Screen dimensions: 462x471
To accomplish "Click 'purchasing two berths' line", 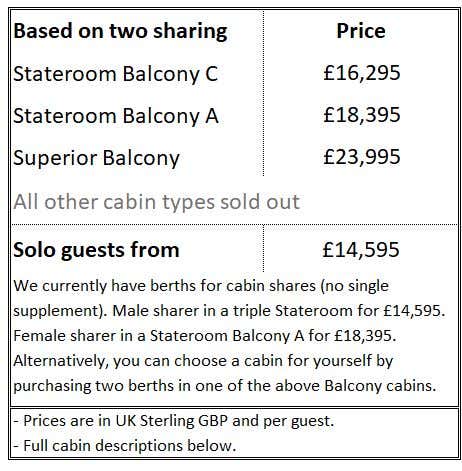I will click(x=225, y=386).
